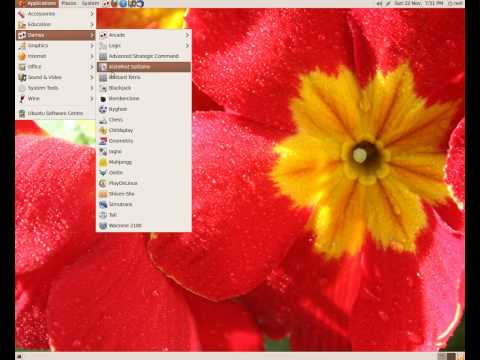Open the System menu
Viewport: 480px width, 360px height.
(90, 4)
